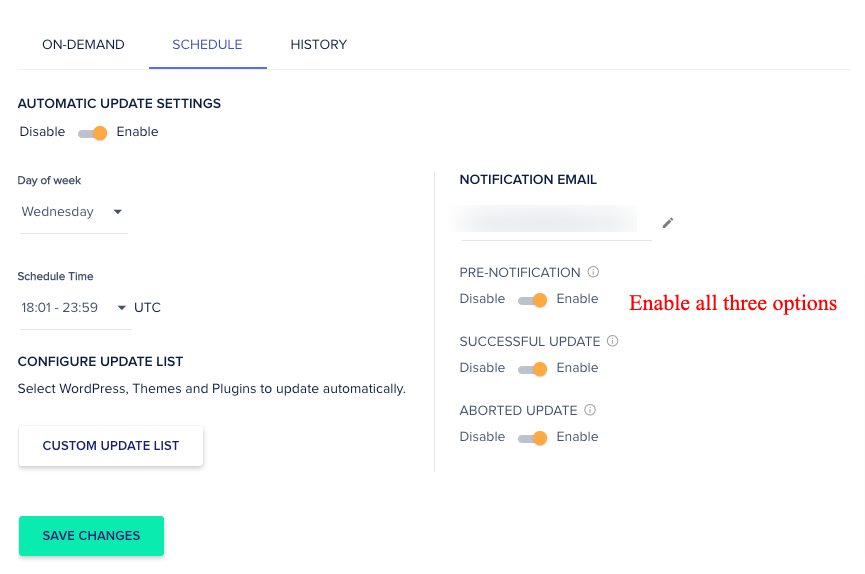The width and height of the screenshot is (865, 574).
Task: Click the Custom Update List button
Action: click(x=111, y=445)
